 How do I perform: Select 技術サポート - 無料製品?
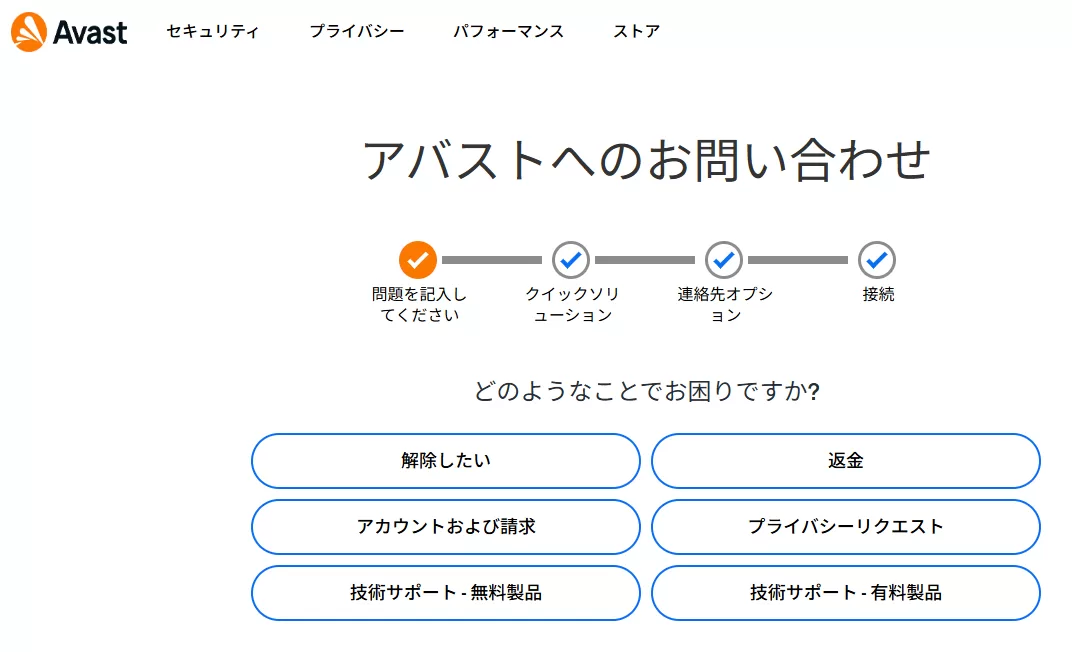(446, 593)
